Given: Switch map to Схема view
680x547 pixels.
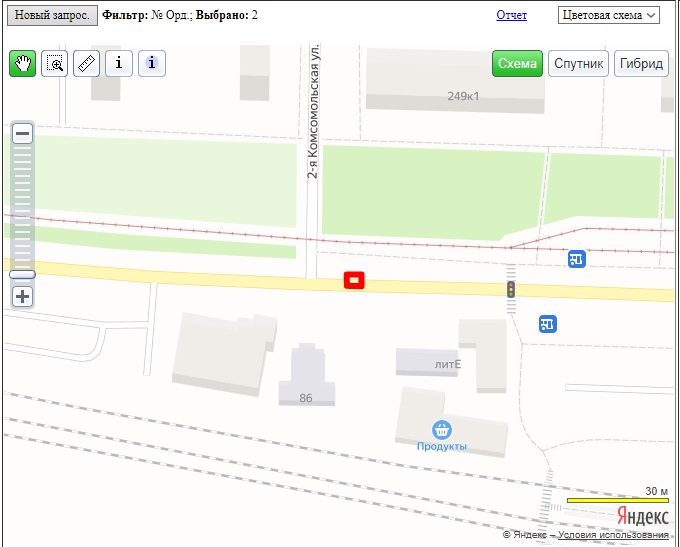Looking at the screenshot, I should (517, 63).
